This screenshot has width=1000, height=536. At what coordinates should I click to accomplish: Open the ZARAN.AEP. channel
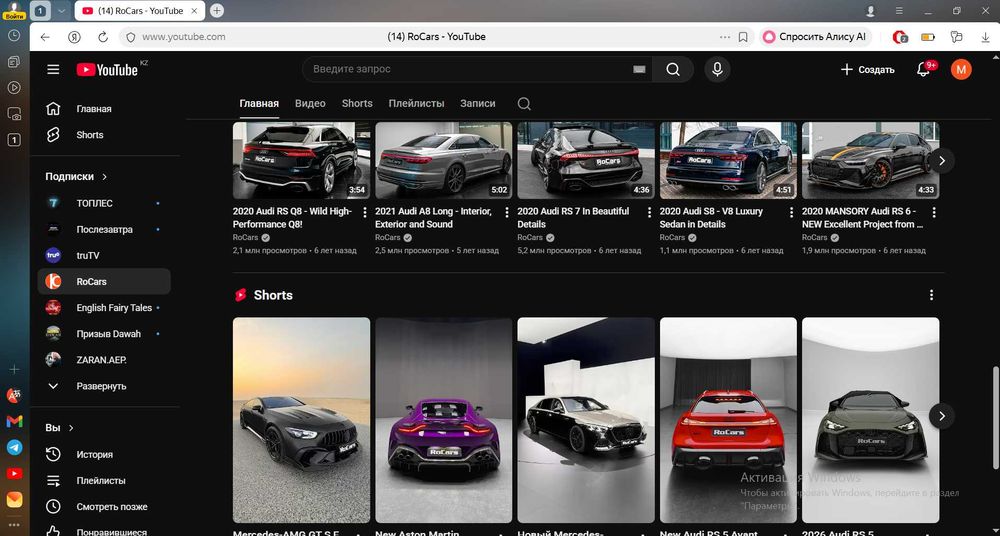click(104, 360)
